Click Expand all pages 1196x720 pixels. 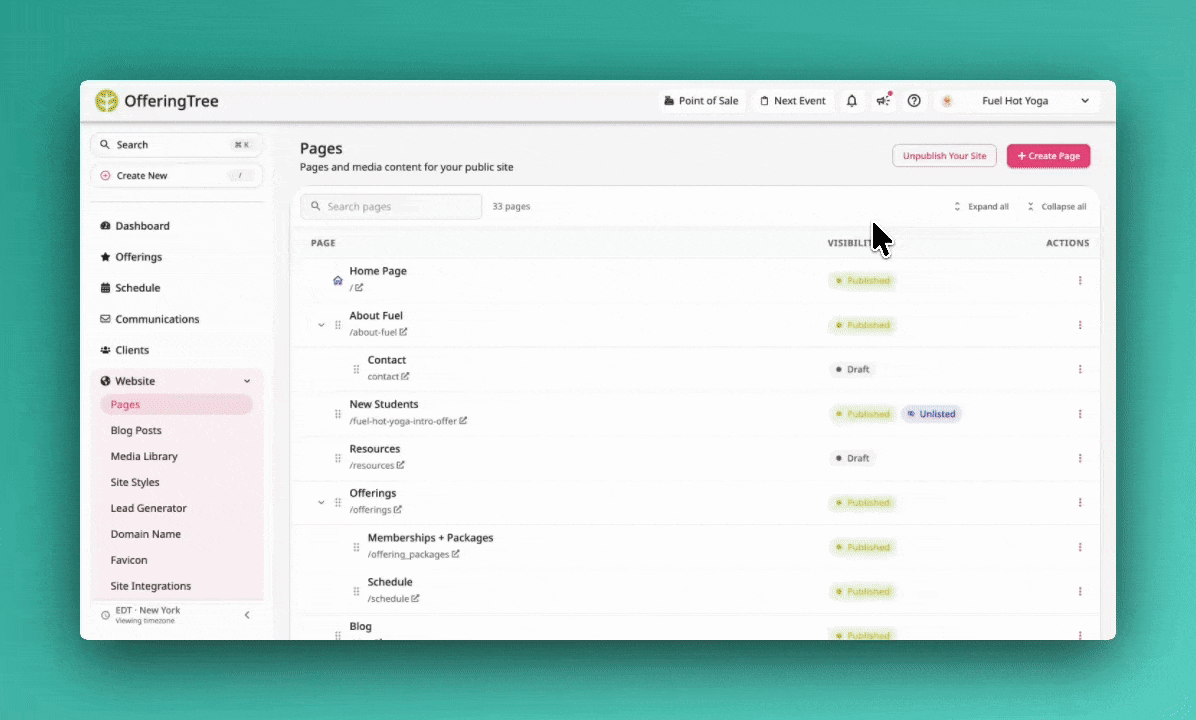click(x=982, y=207)
